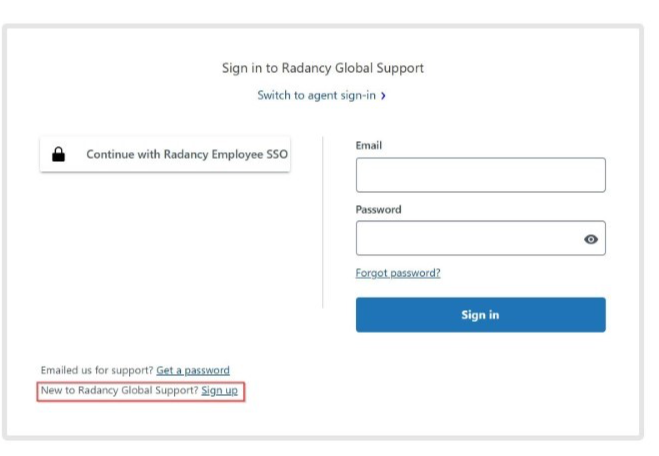
Task: Click the Password field label
Action: click(378, 210)
